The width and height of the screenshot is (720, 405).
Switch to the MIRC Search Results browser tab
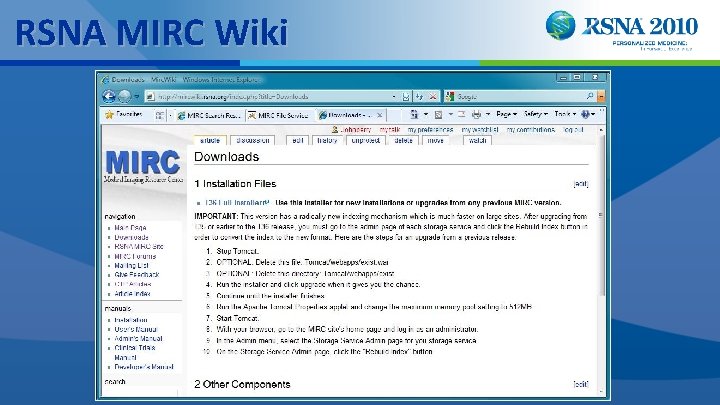(209, 115)
